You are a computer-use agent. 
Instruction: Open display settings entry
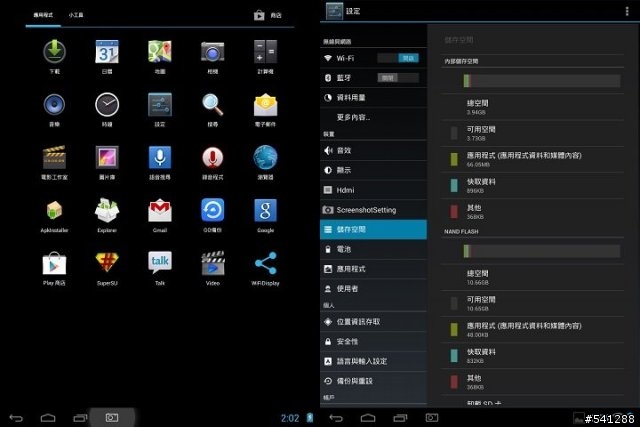point(373,170)
